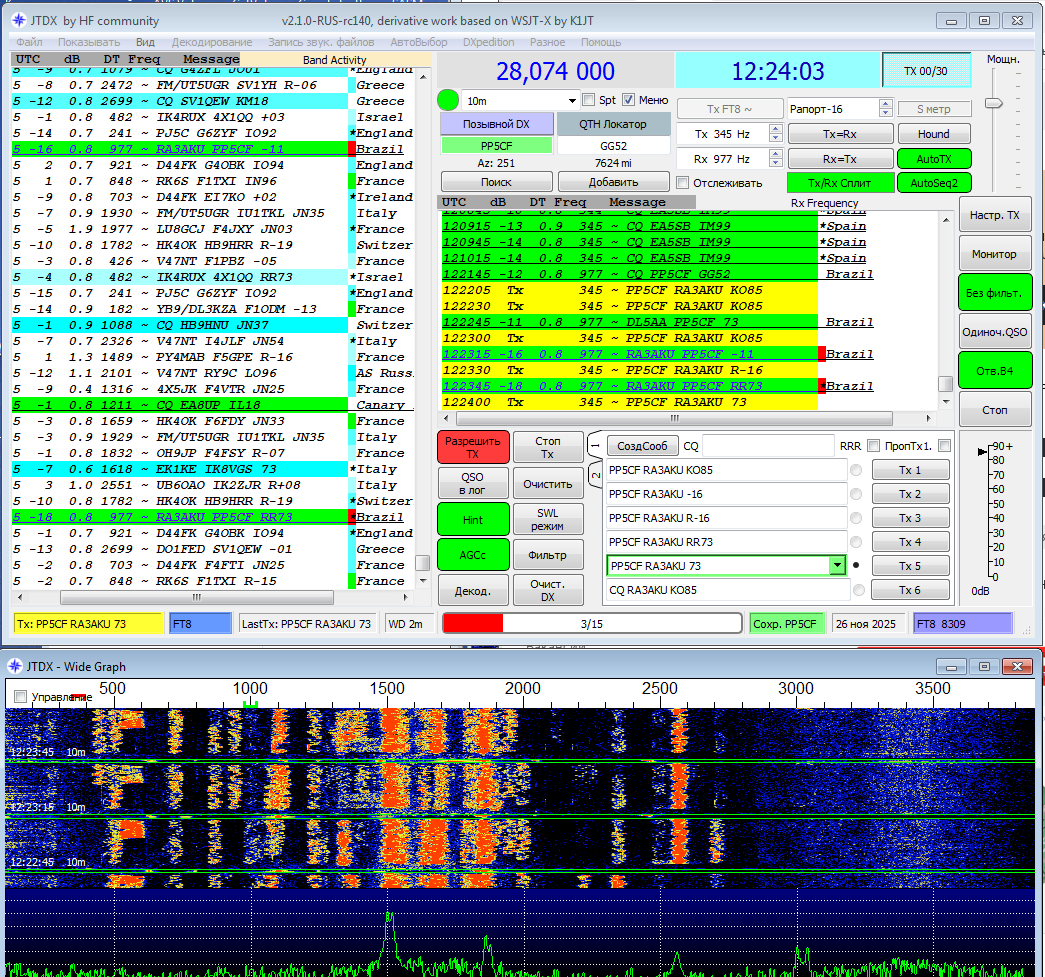This screenshot has width=1045, height=977.
Task: Click the green status circle beside band selector
Action: click(448, 100)
